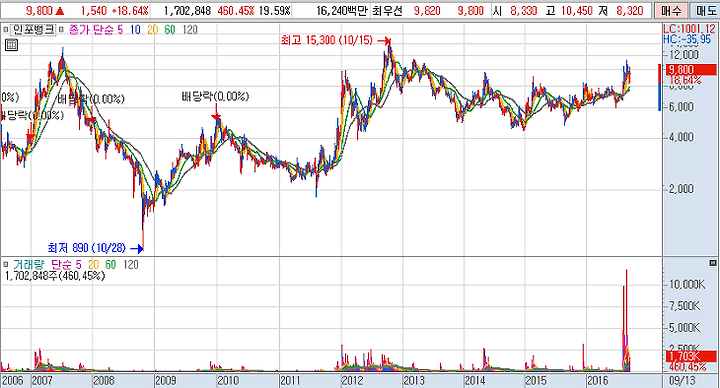This screenshot has height=388, width=720.
Task: Select price moving average 60
Action: click(x=170, y=30)
